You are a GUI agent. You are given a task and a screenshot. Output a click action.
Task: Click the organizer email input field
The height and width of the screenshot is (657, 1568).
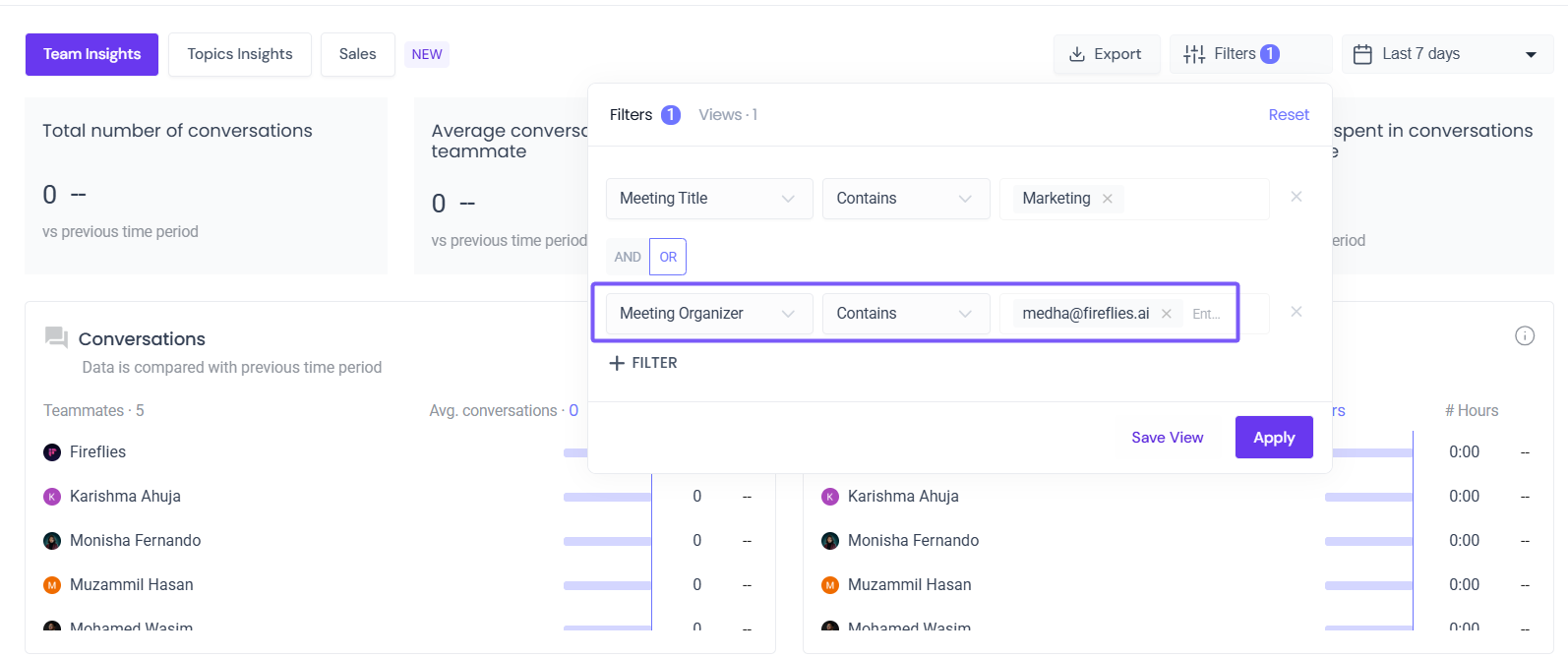tap(1208, 314)
